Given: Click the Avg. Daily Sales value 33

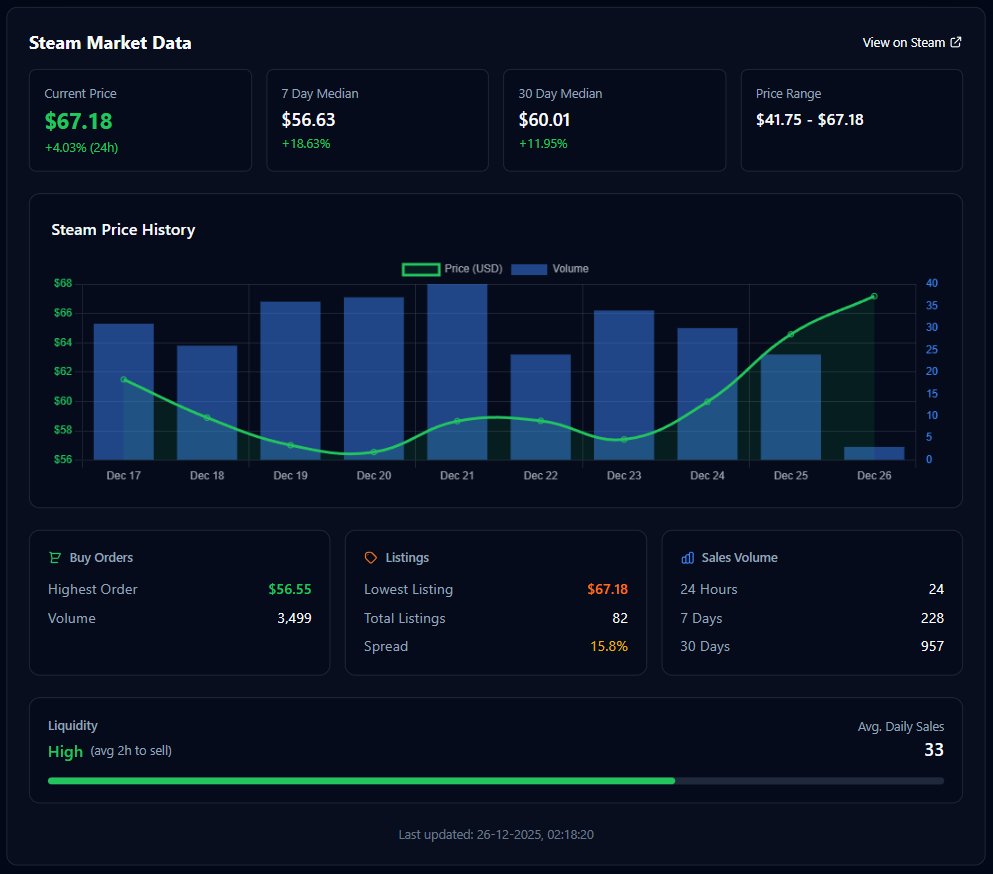Looking at the screenshot, I should [934, 750].
